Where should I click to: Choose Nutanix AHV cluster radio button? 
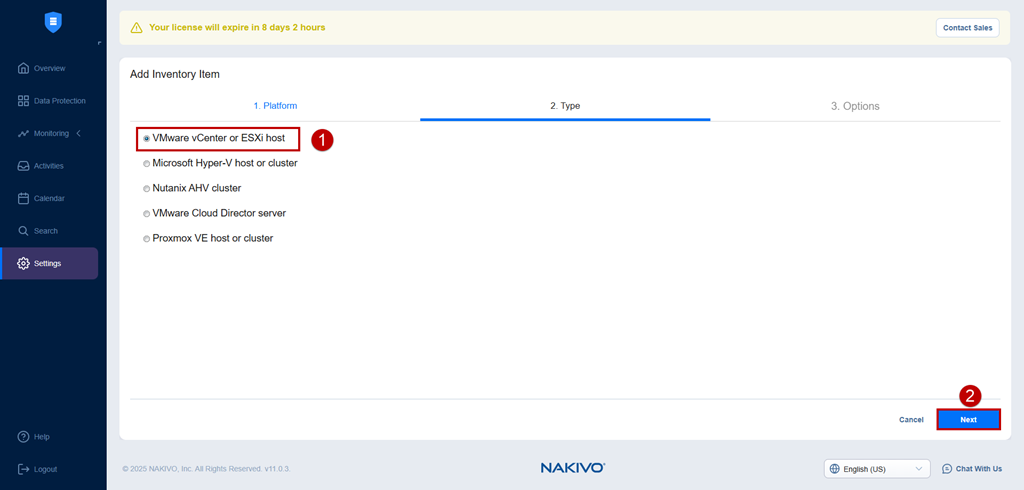[147, 188]
